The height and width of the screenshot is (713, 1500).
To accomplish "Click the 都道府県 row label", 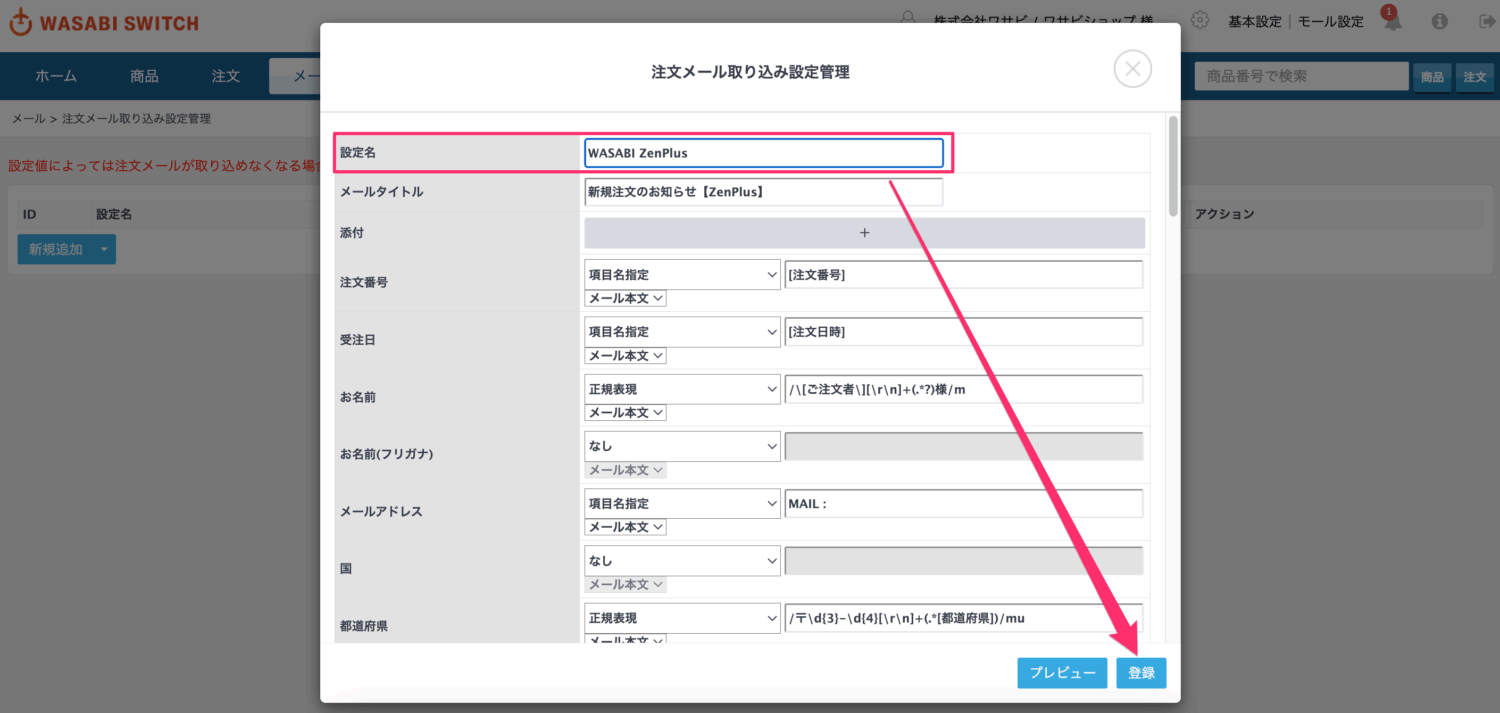I will (364, 626).
